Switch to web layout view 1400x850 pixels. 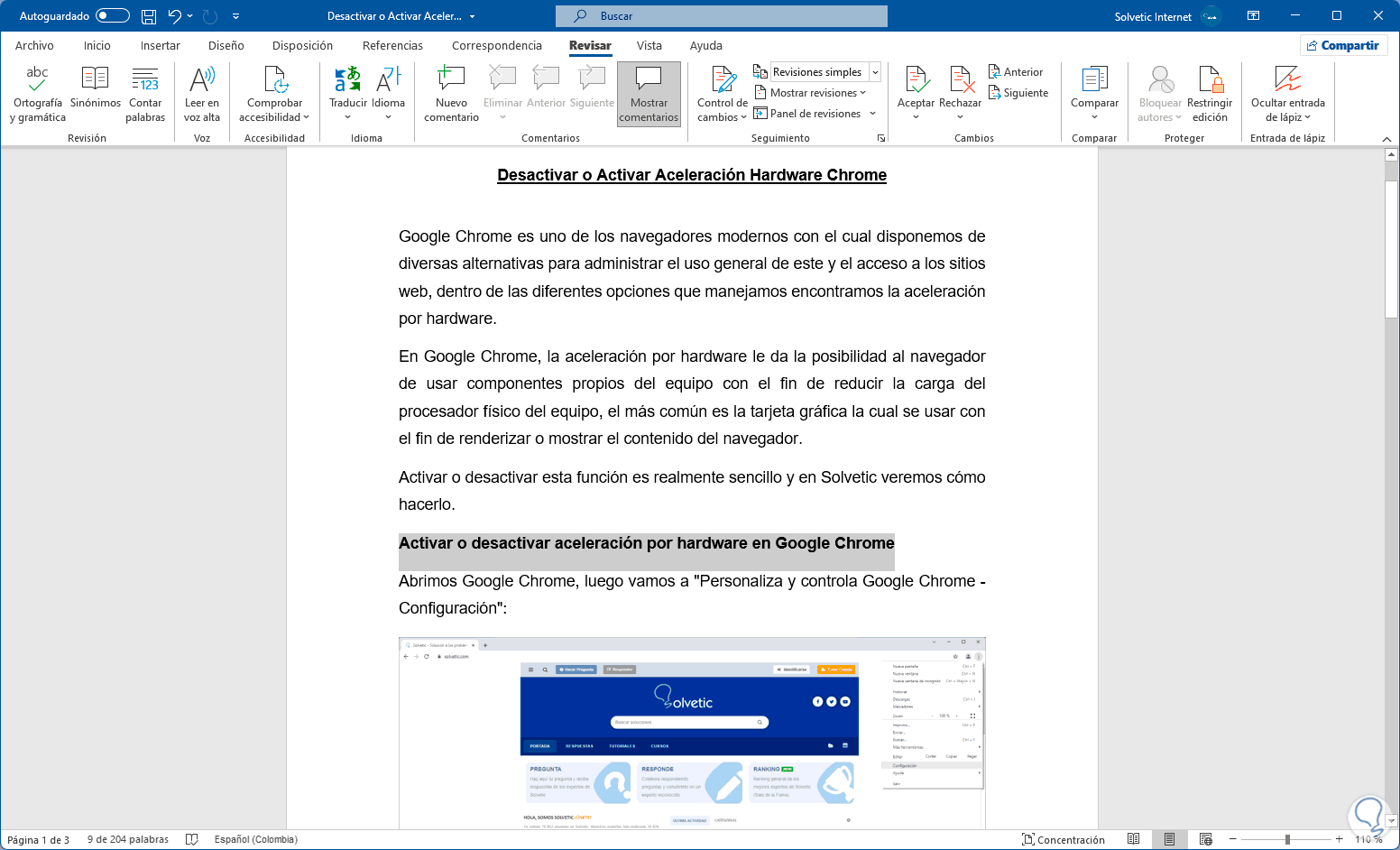(x=1206, y=839)
